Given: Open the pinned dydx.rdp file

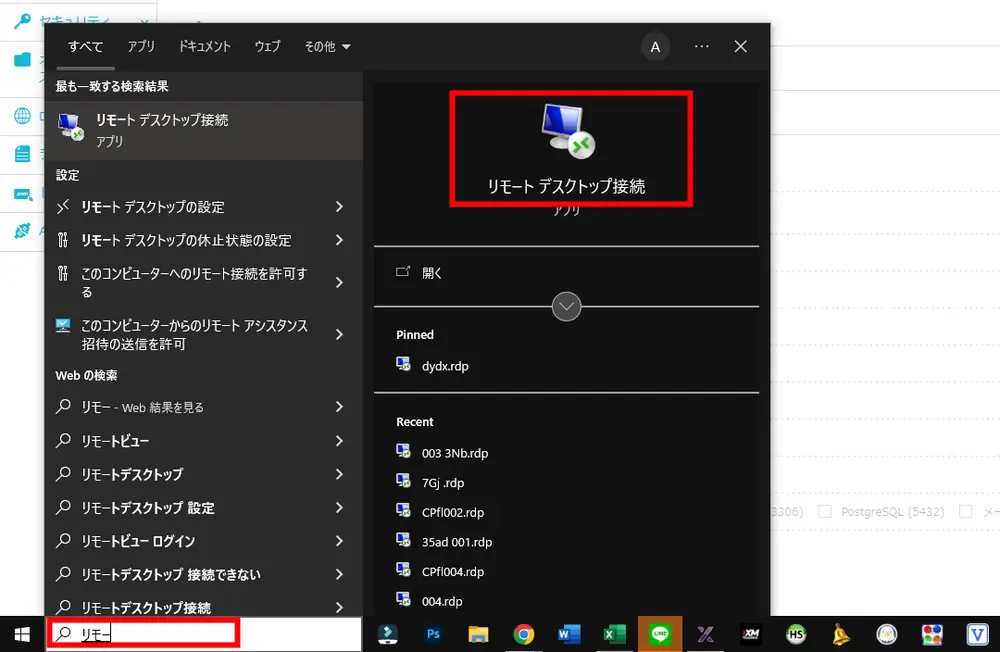Looking at the screenshot, I should point(441,365).
